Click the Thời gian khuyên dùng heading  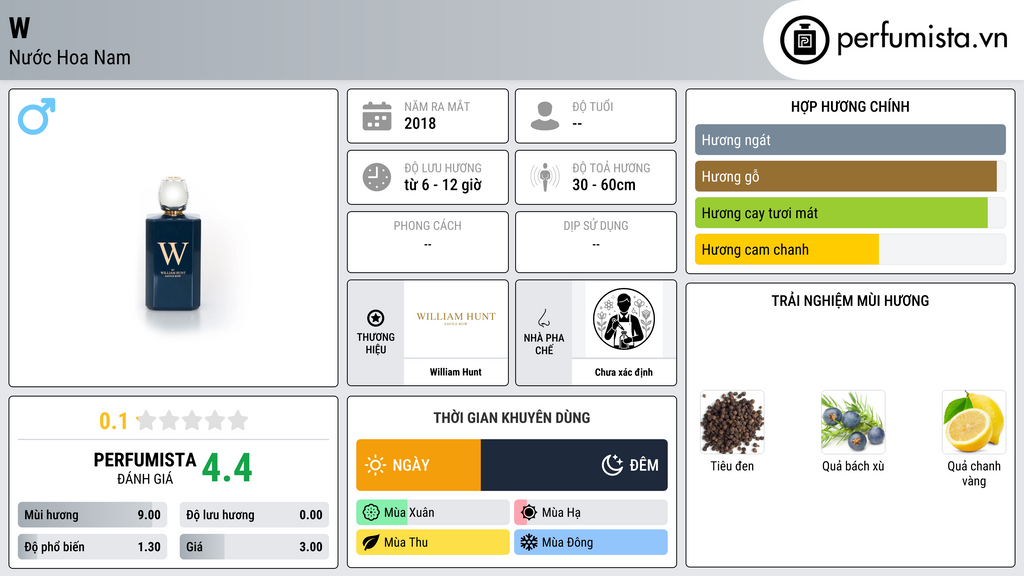point(512,418)
